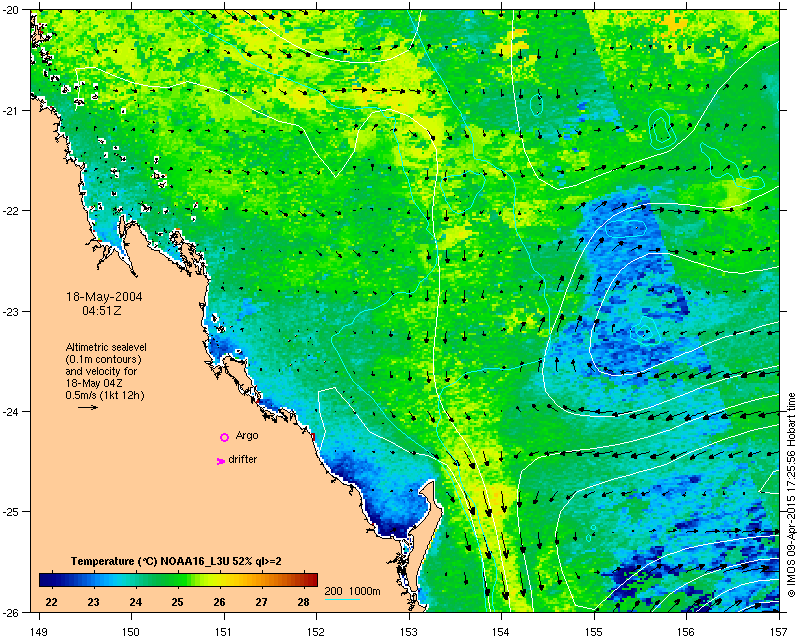Click the 155 longitude axis label
This screenshot has height=640, width=800.
coord(594,632)
